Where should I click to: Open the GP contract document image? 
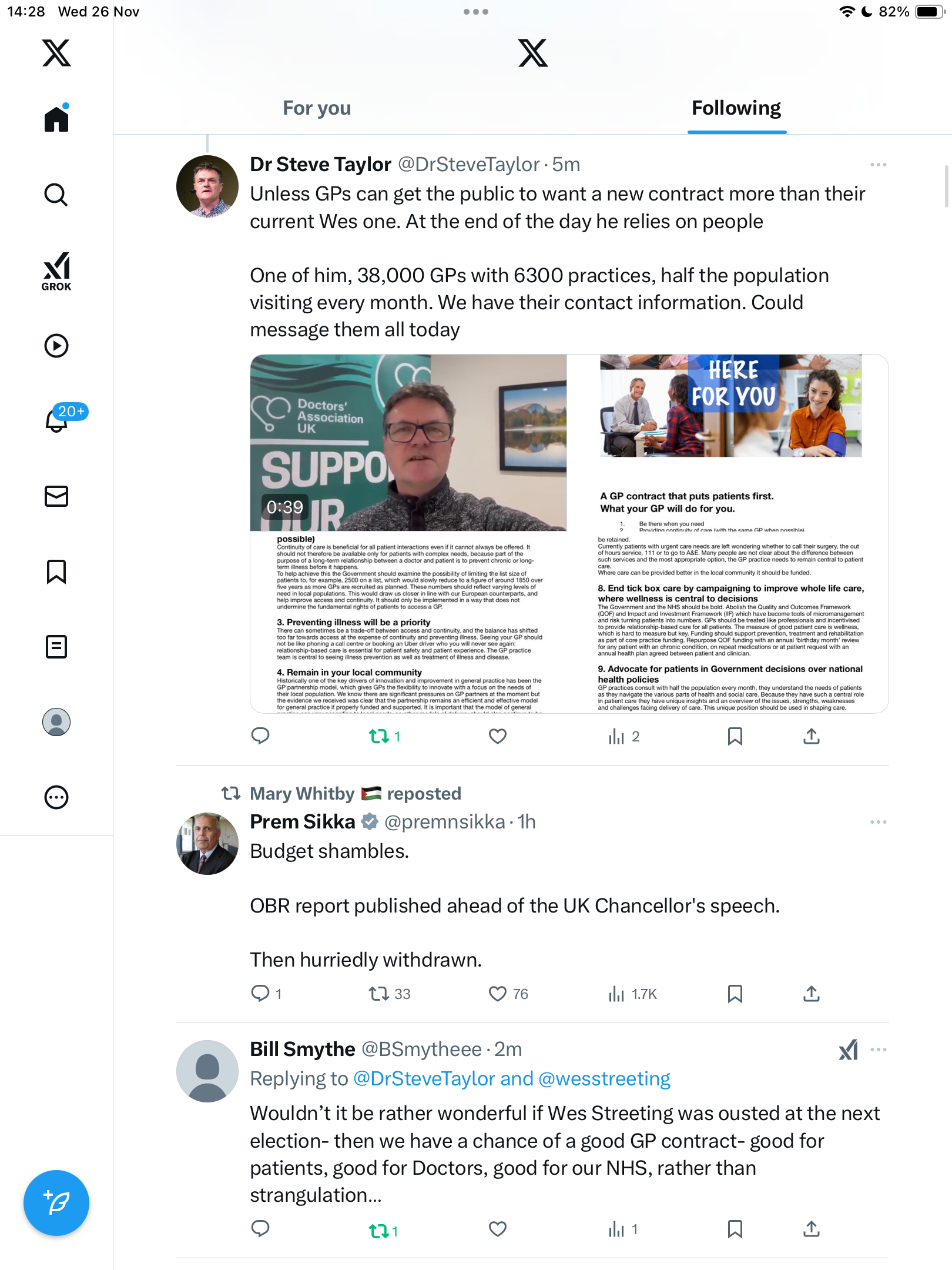tap(729, 534)
